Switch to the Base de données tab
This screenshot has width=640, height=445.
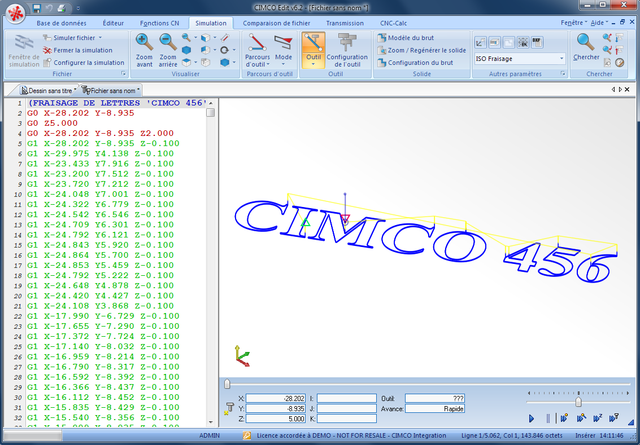tap(61, 23)
